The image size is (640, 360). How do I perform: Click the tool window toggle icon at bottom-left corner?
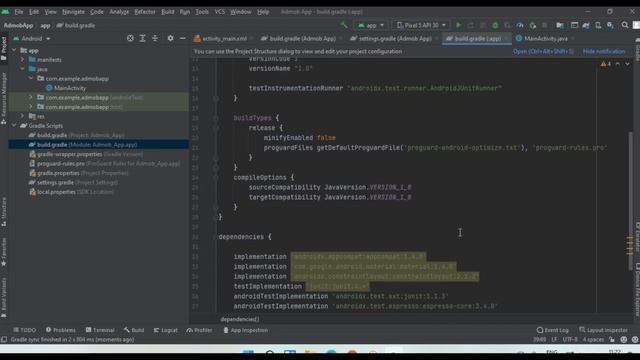click(4, 340)
